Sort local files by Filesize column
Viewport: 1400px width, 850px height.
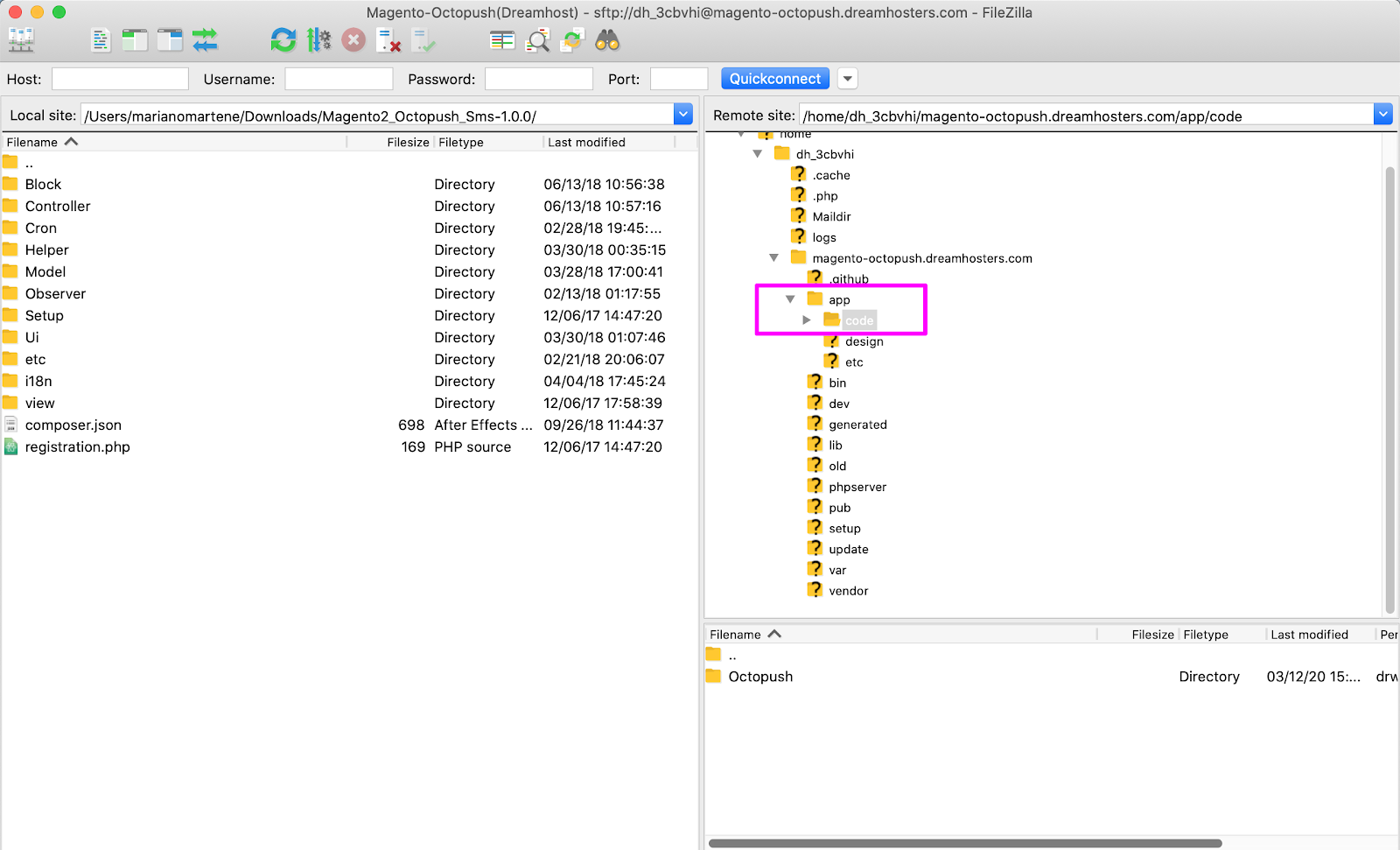[408, 142]
